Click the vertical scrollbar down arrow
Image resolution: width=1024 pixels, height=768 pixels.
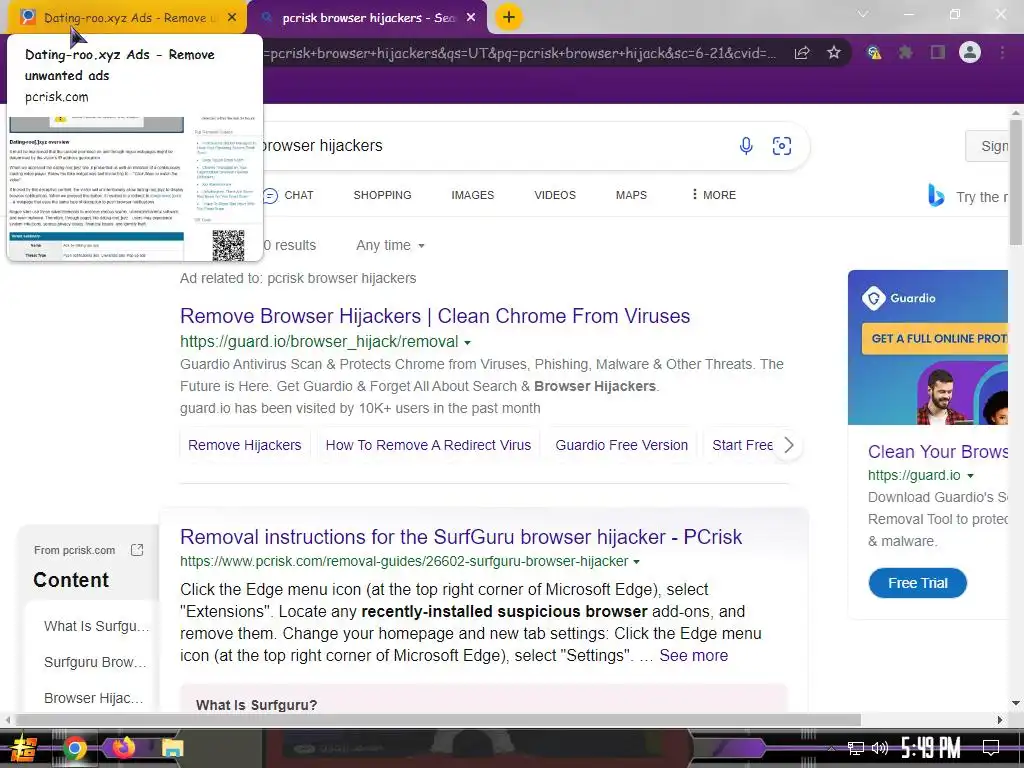point(1016,703)
